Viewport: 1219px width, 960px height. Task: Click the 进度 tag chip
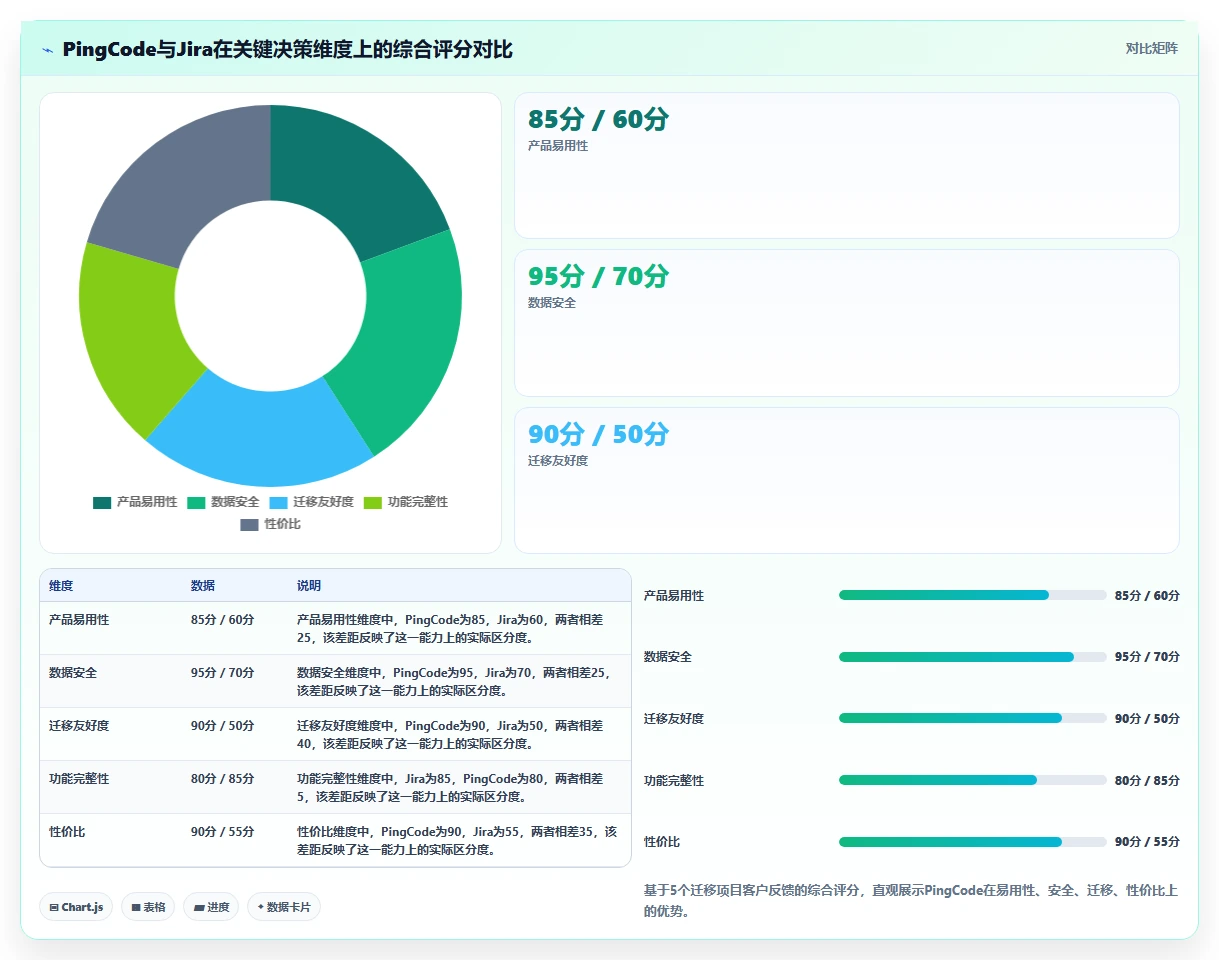coord(211,907)
